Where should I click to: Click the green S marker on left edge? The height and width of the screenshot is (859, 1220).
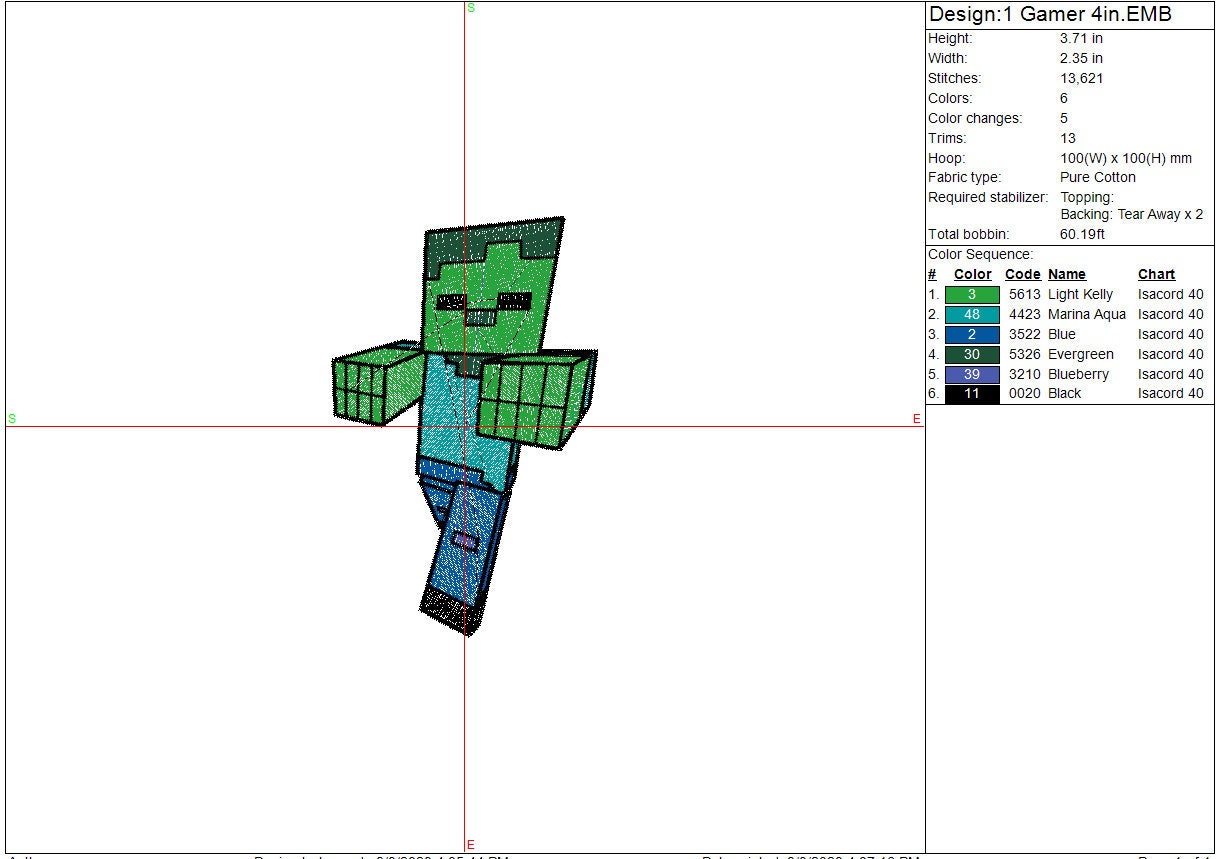click(x=12, y=419)
